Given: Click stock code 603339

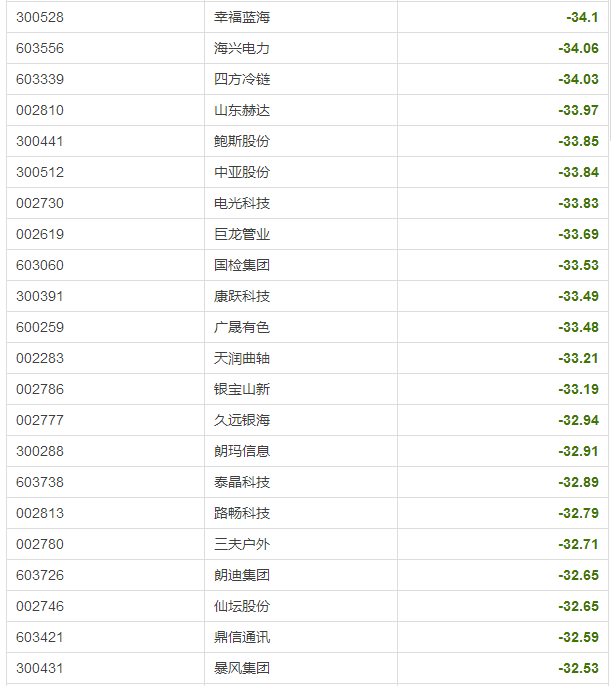Looking at the screenshot, I should click(40, 79).
